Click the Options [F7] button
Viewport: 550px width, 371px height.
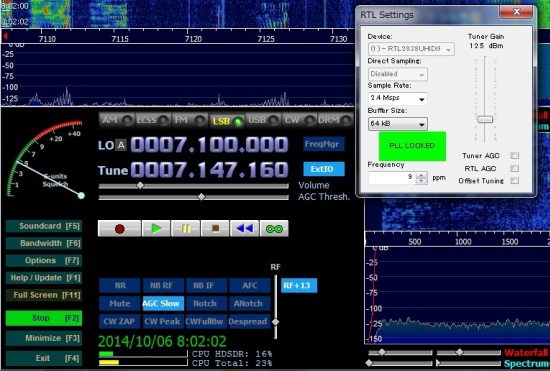[x=44, y=261]
